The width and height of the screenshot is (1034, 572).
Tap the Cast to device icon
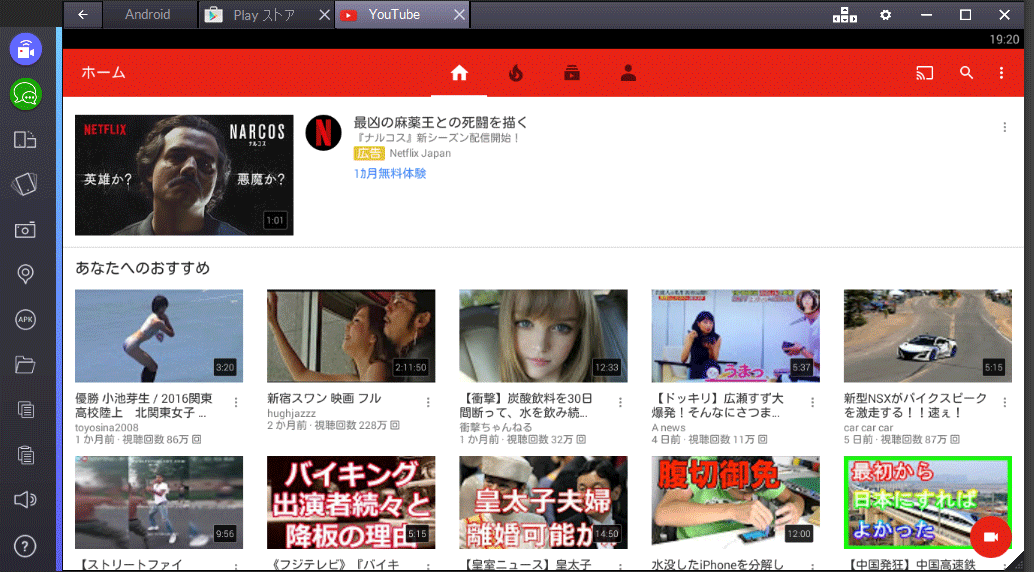[925, 73]
